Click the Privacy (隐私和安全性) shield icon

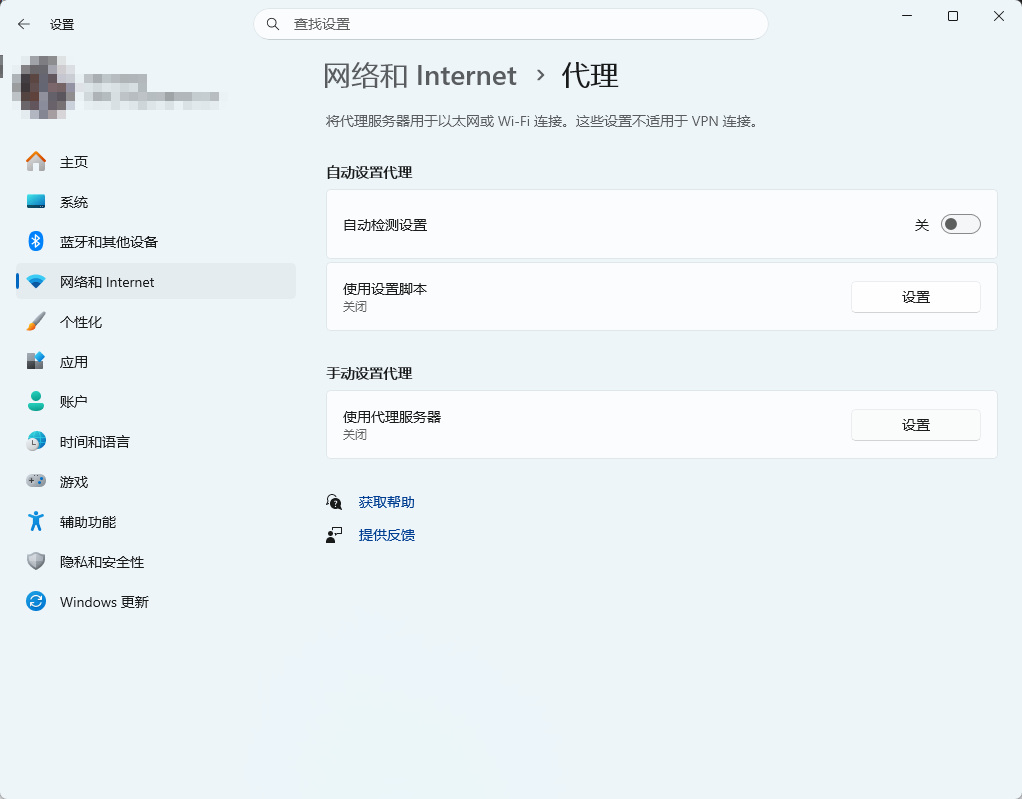(x=36, y=562)
